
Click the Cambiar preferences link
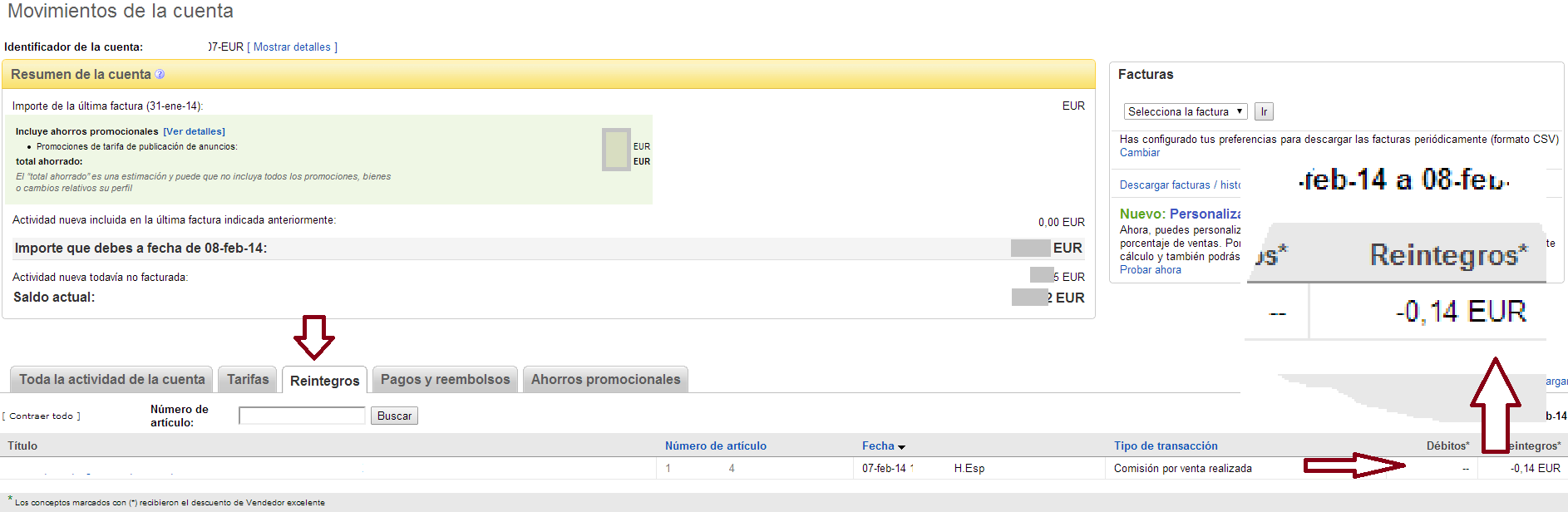click(x=1139, y=153)
